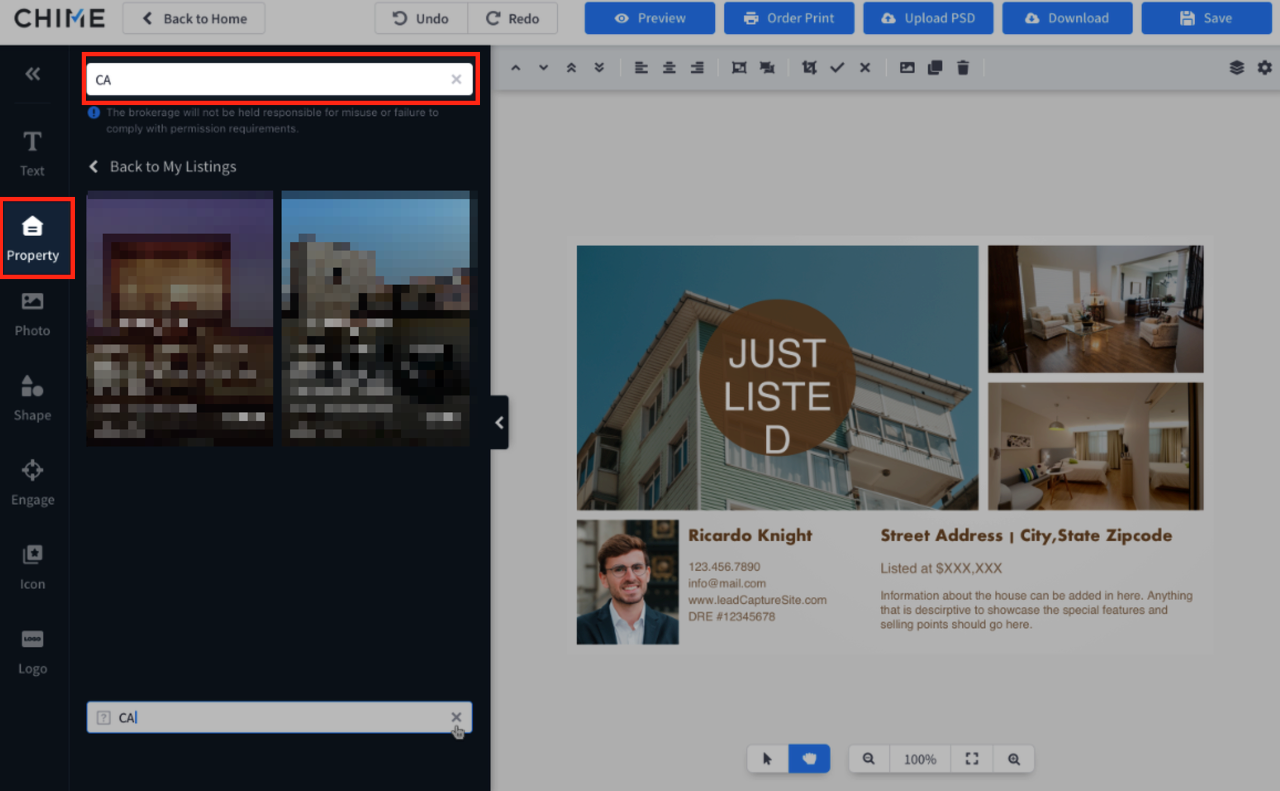The height and width of the screenshot is (791, 1280).
Task: Duplicate the selected element
Action: tap(935, 68)
